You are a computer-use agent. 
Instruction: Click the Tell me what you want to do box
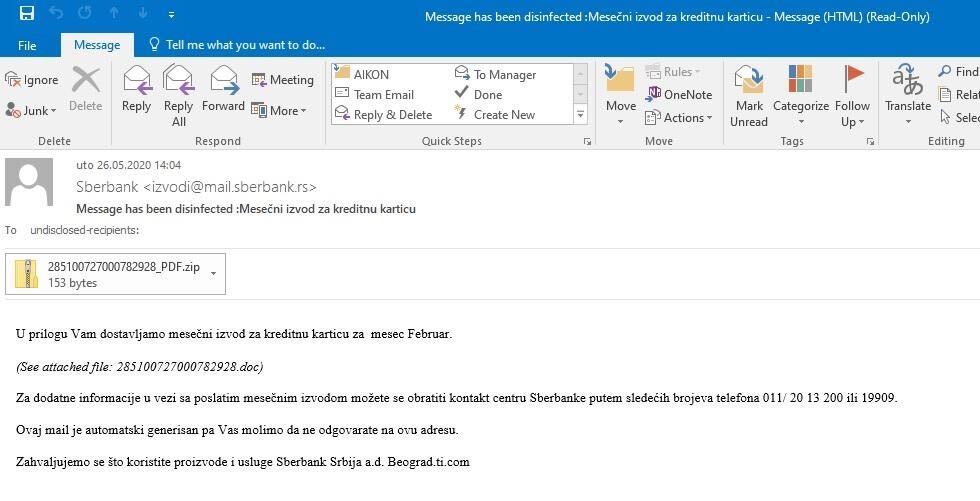tap(237, 45)
